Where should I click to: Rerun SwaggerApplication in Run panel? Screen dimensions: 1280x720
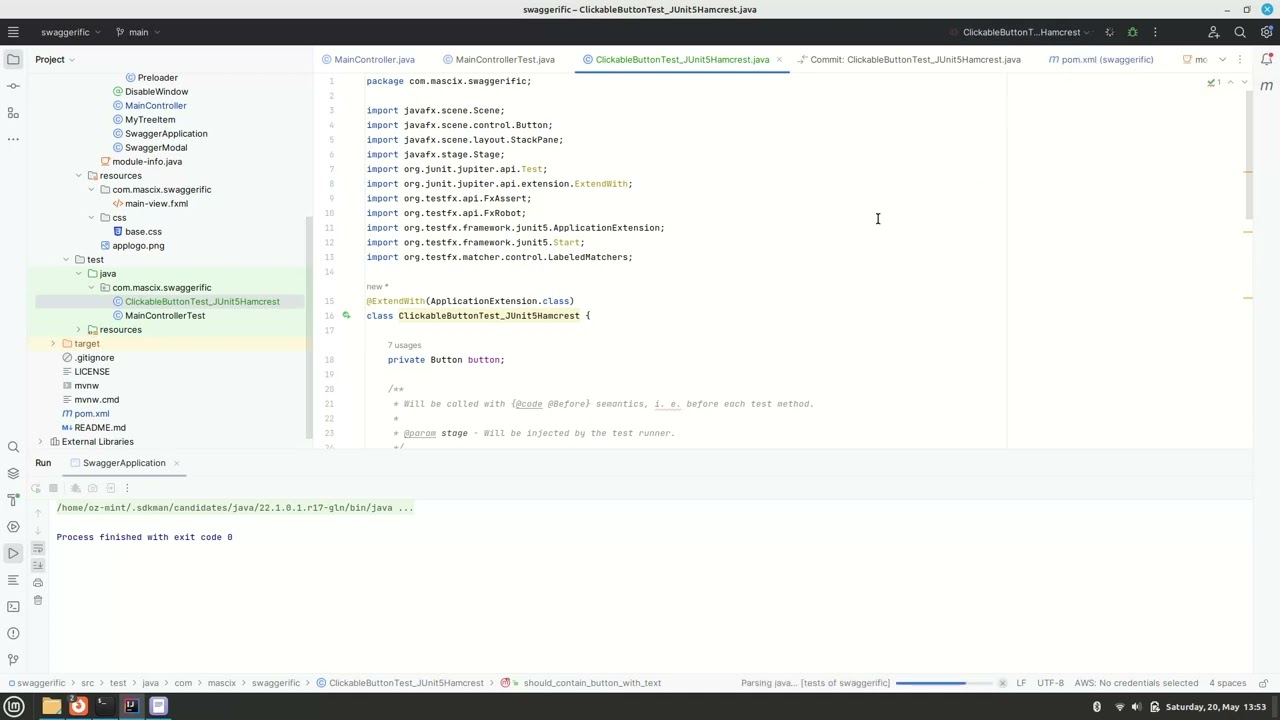(36, 488)
